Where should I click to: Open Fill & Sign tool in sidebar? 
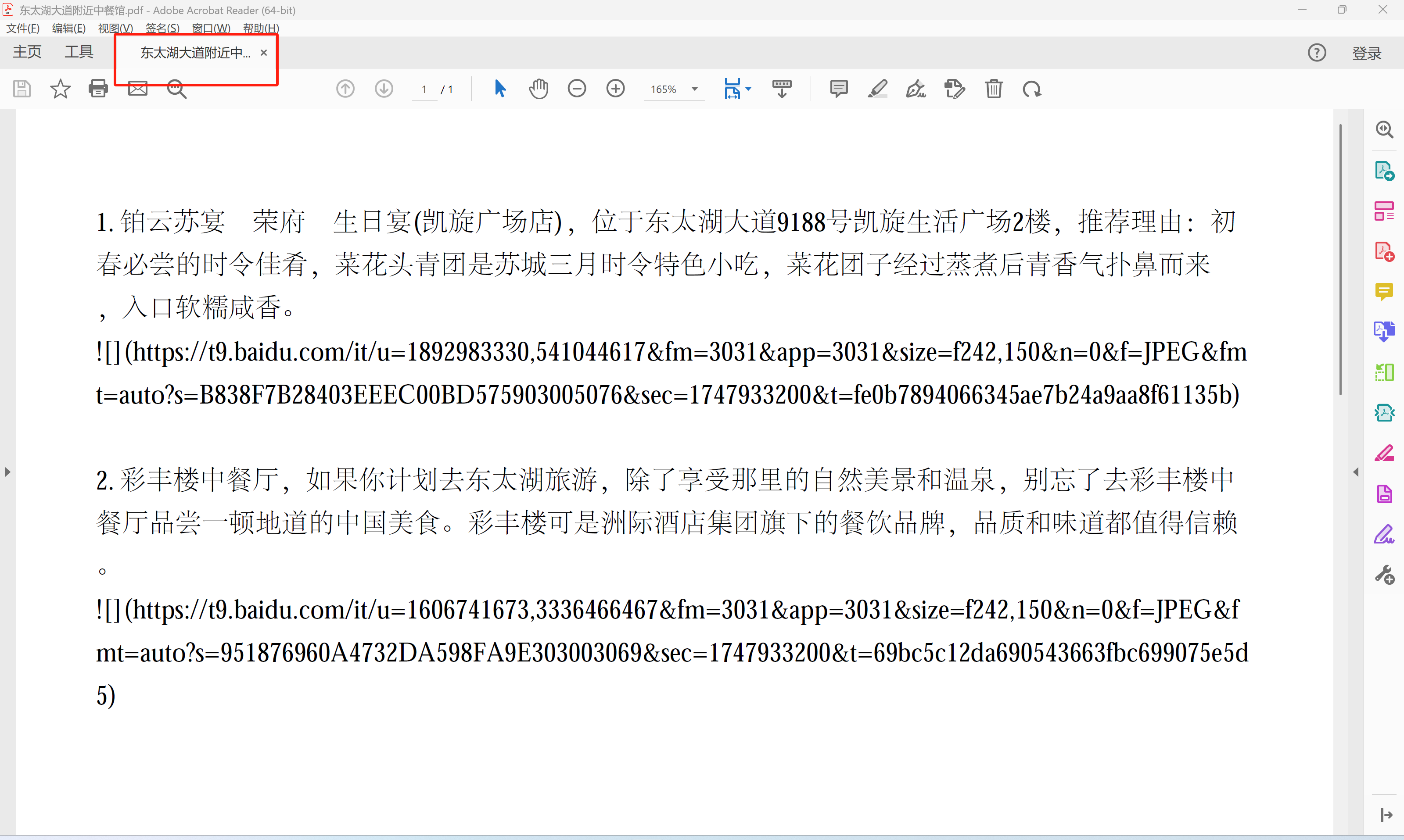tap(1384, 534)
